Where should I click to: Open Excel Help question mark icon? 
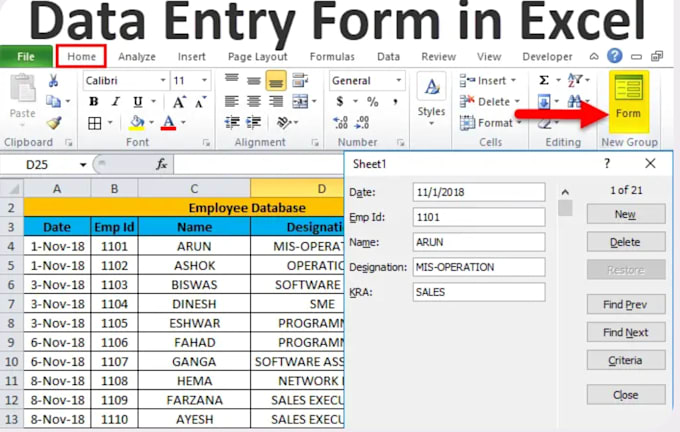(615, 56)
